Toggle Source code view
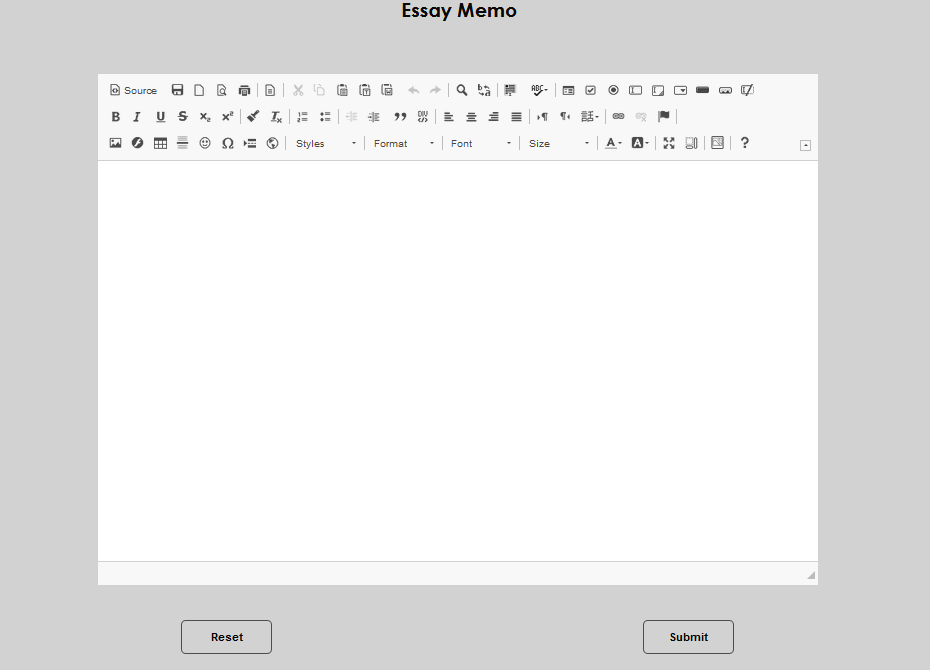This screenshot has height=670, width=930. tap(133, 90)
